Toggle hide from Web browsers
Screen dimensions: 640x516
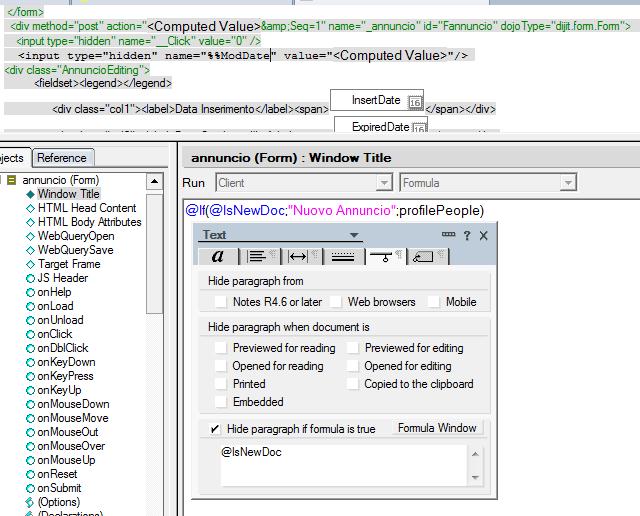(x=336, y=302)
